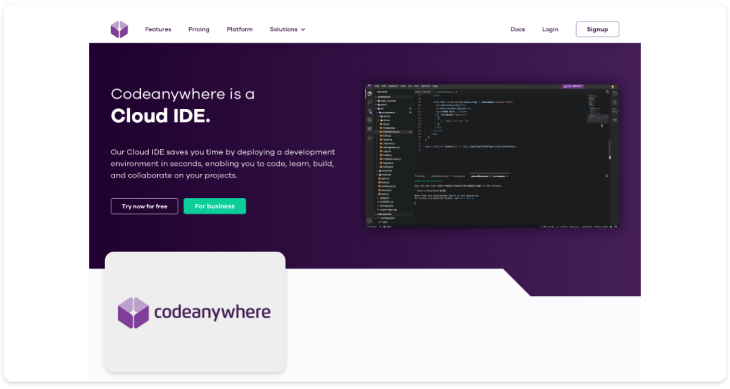Screen dimensions: 730x389
Task: Go to the Pricing page
Action: point(199,29)
